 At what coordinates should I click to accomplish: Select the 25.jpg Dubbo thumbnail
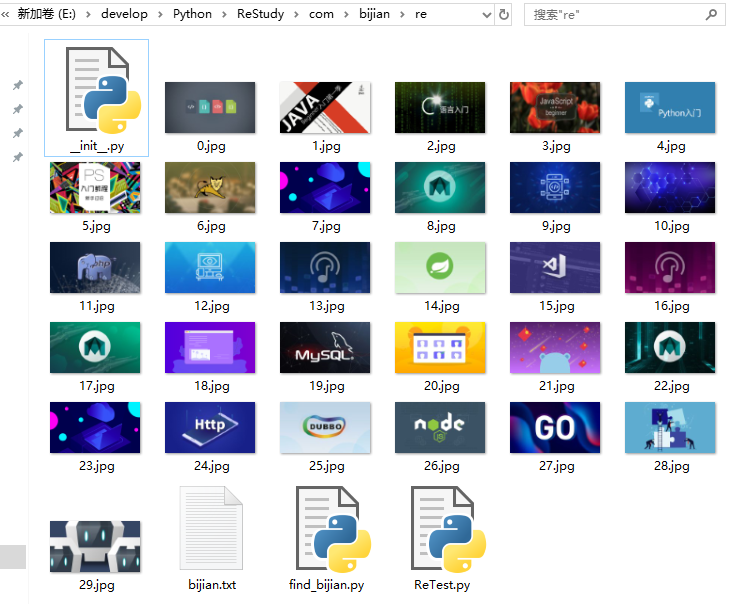click(x=325, y=427)
